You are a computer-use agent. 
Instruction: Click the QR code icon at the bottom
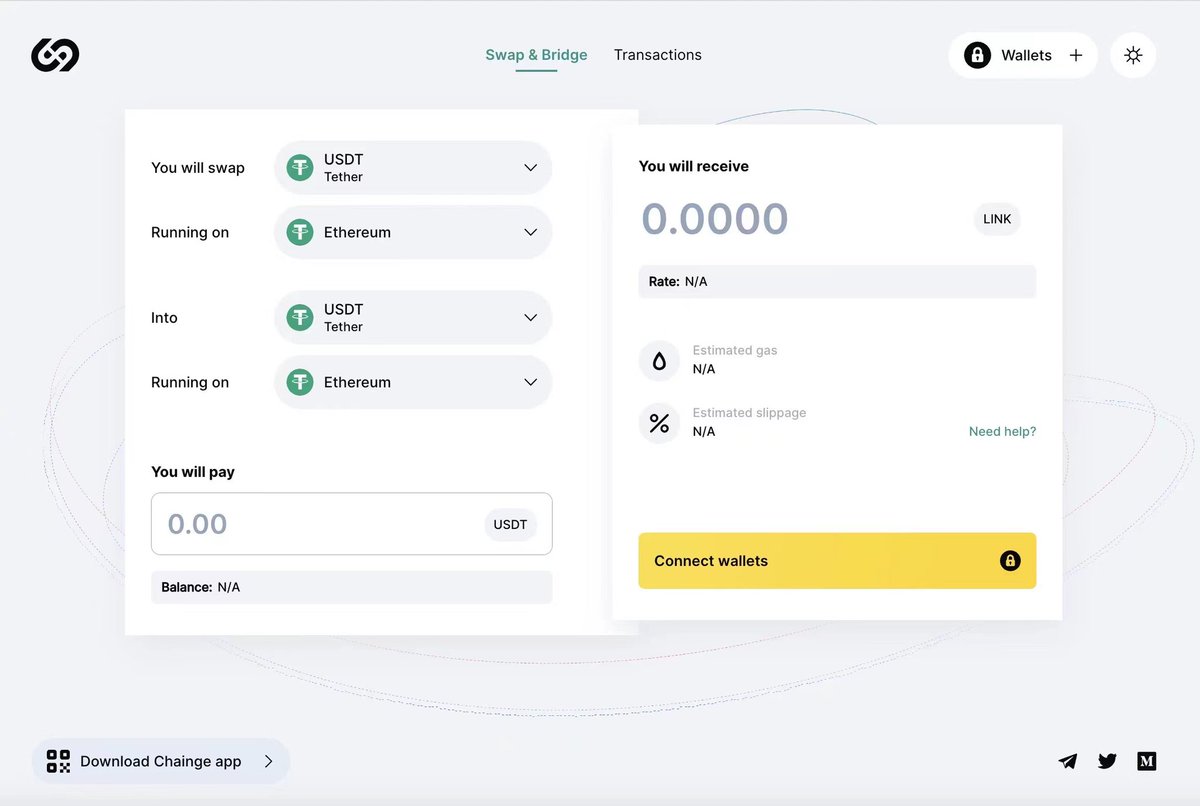coord(59,761)
